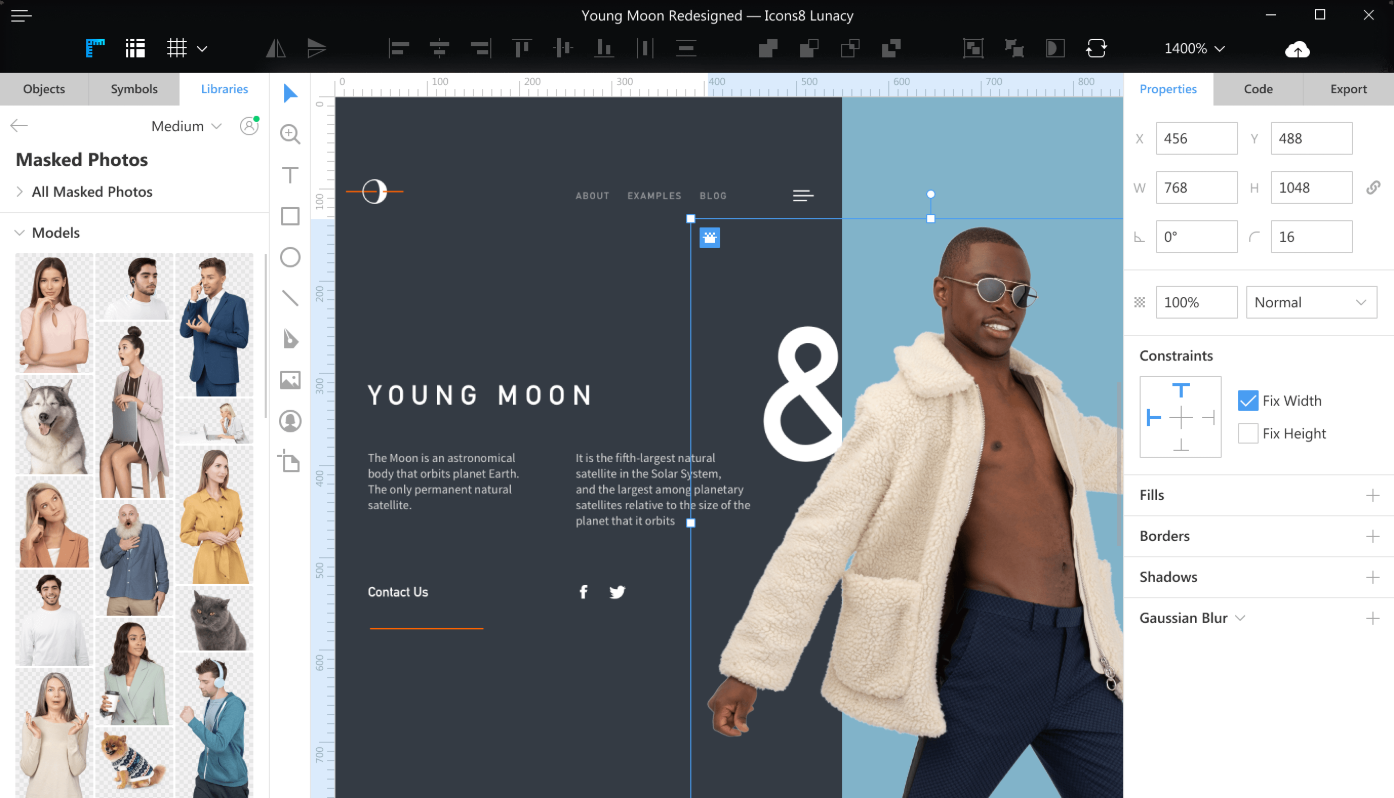This screenshot has width=1394, height=798.
Task: Choose the Oval shape tool
Action: pyautogui.click(x=290, y=257)
